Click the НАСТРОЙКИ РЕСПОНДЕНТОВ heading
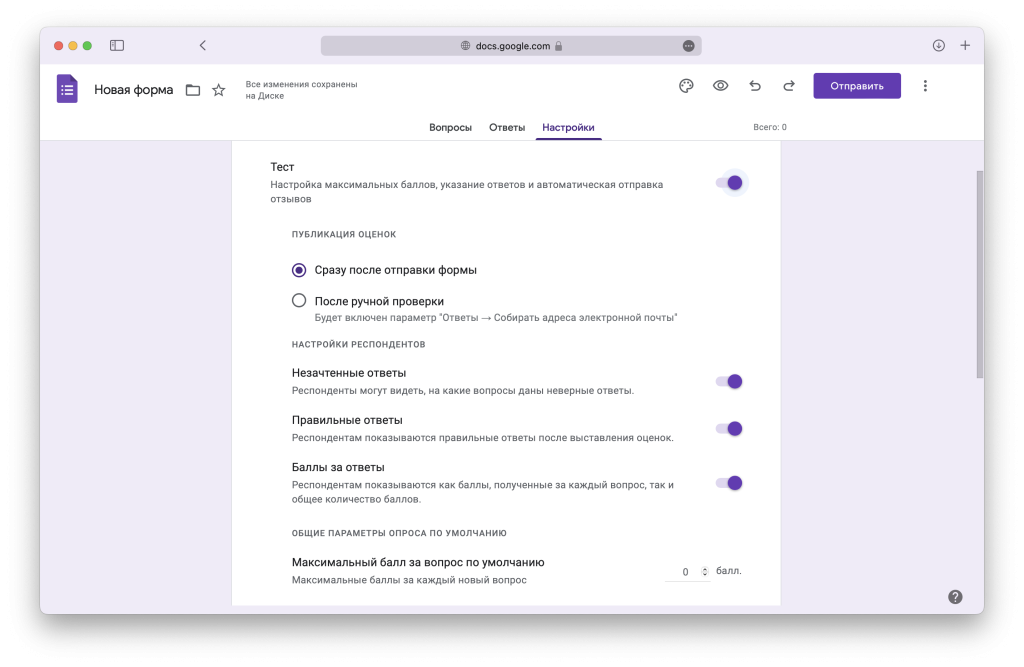The image size is (1024, 667). click(359, 344)
